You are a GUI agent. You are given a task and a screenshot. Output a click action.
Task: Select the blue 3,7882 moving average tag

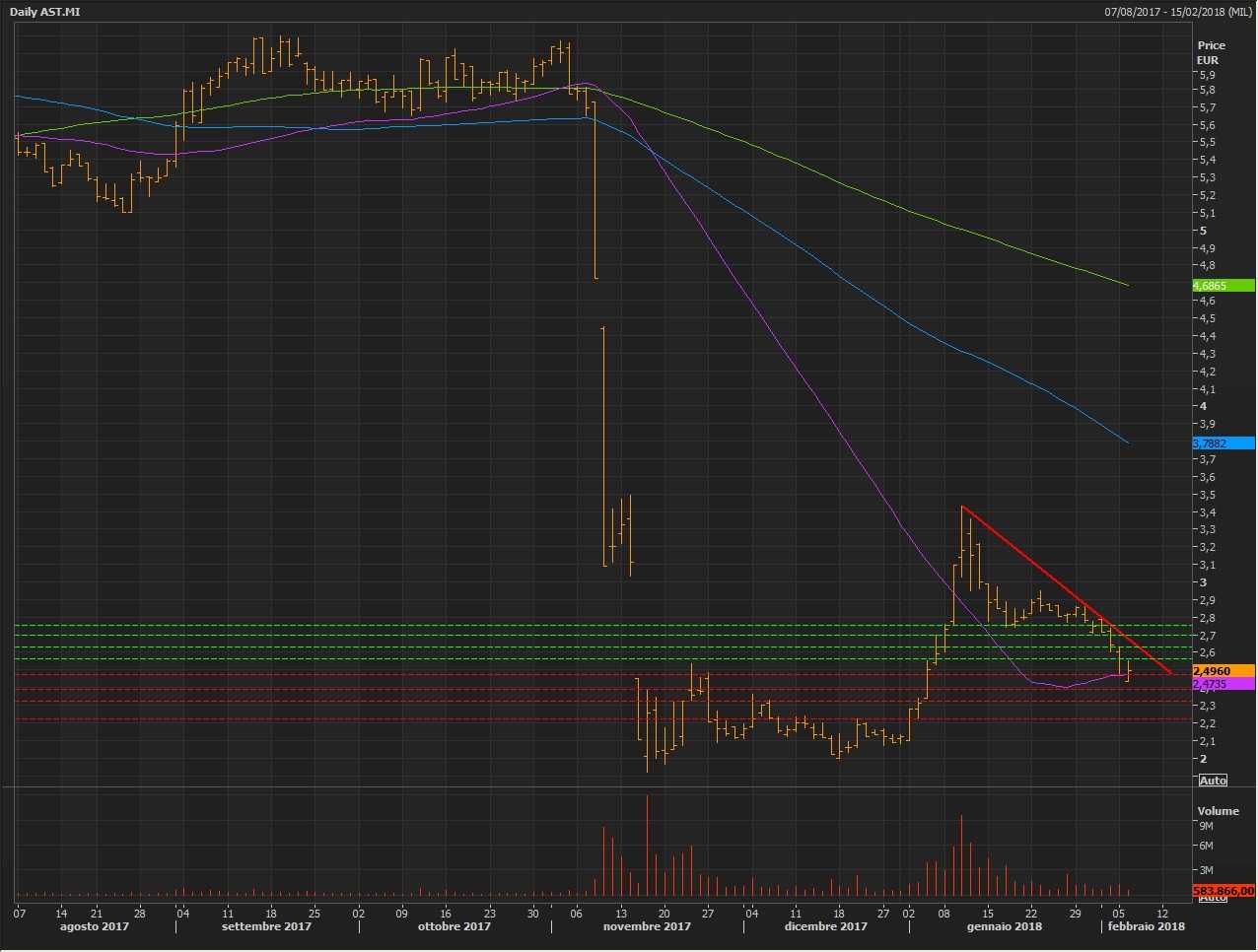1223,443
